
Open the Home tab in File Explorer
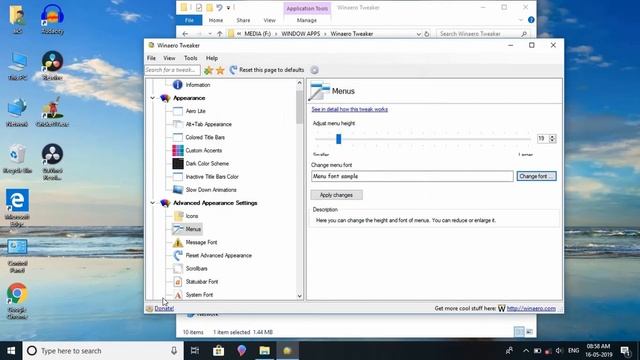tap(216, 20)
